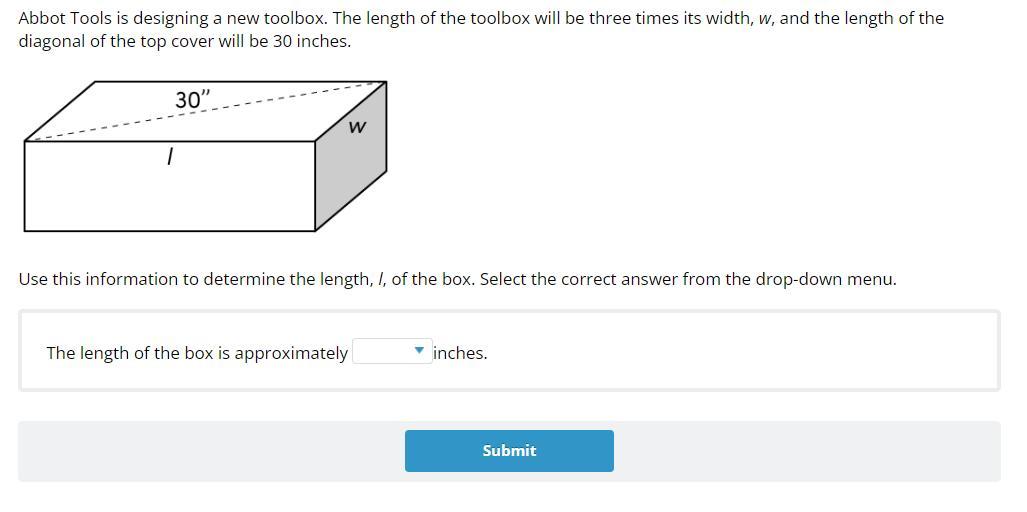The width and height of the screenshot is (1027, 512).
Task: Submit the answer with the Submit button
Action: 509,450
